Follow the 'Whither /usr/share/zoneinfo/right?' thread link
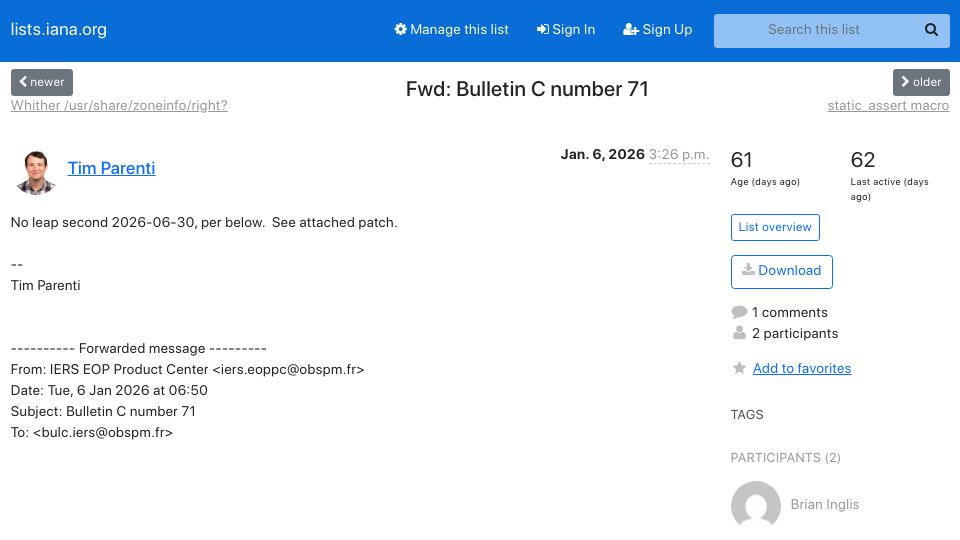The width and height of the screenshot is (960, 540). [x=119, y=105]
